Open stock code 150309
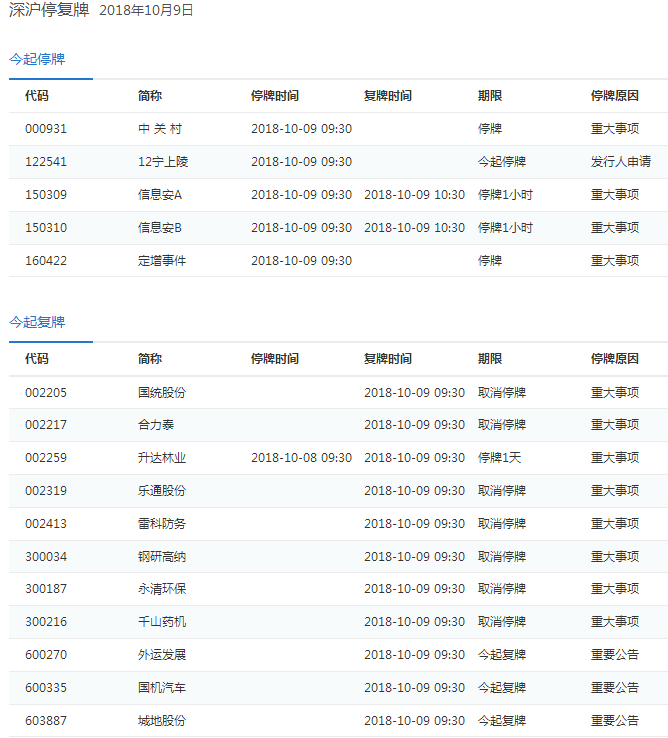The height and width of the screenshot is (738, 668). 46,195
